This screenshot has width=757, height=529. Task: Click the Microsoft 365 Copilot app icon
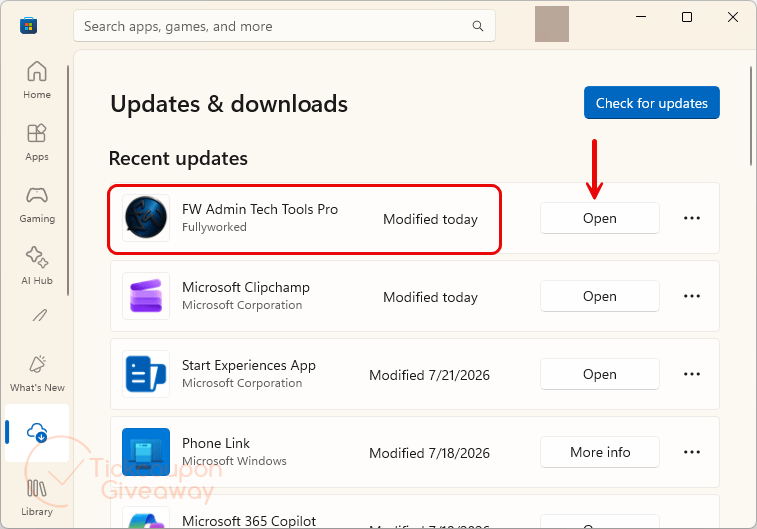pyautogui.click(x=146, y=519)
